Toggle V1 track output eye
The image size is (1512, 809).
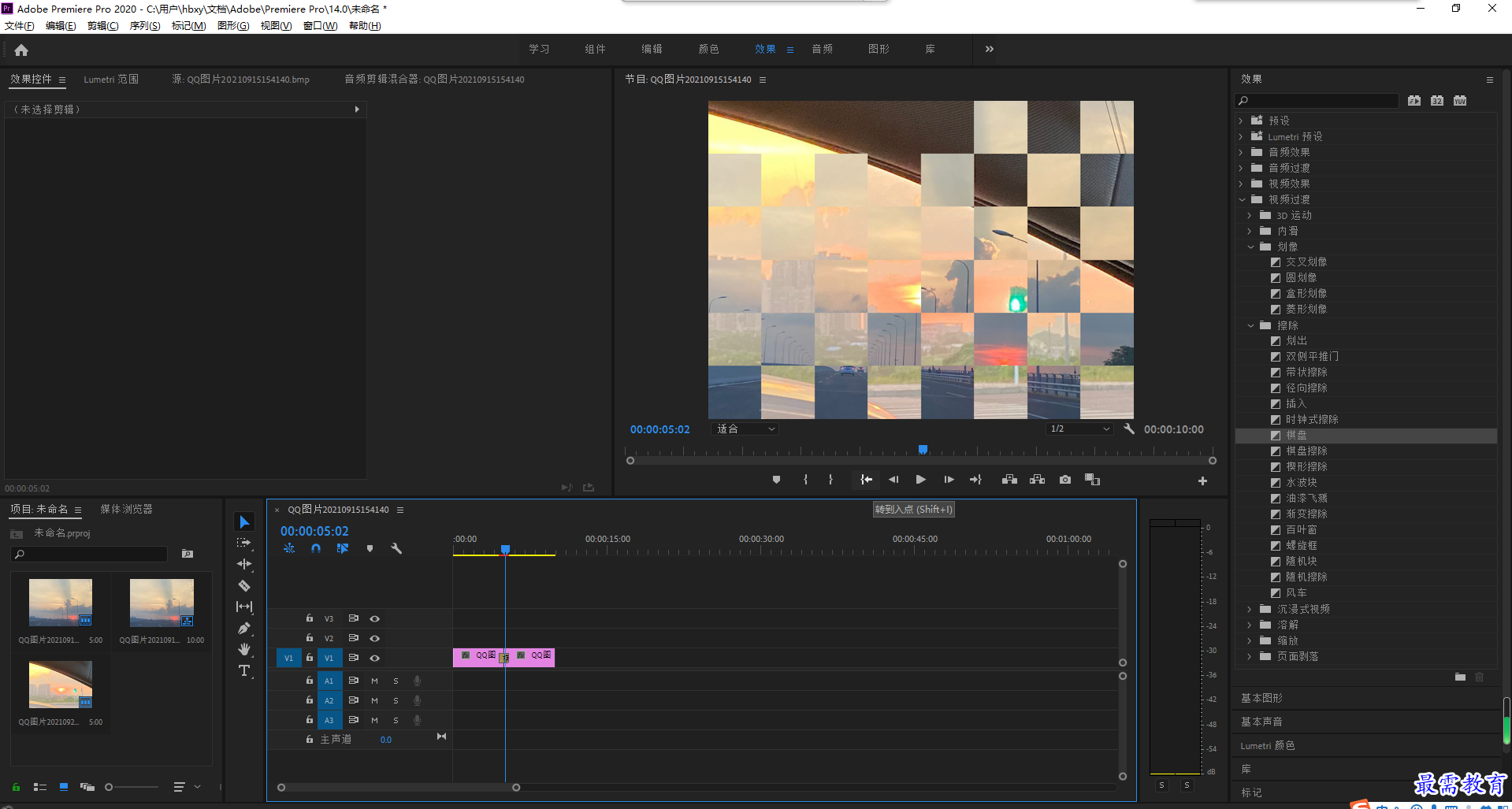tap(375, 658)
